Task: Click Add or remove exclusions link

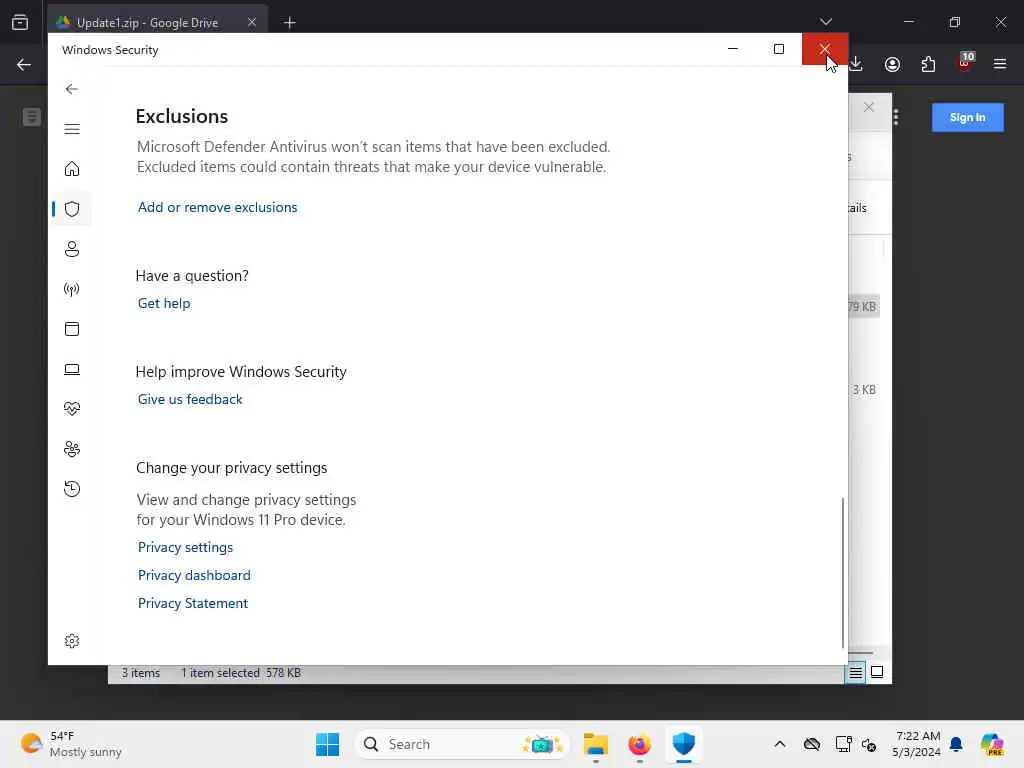Action: (x=217, y=207)
